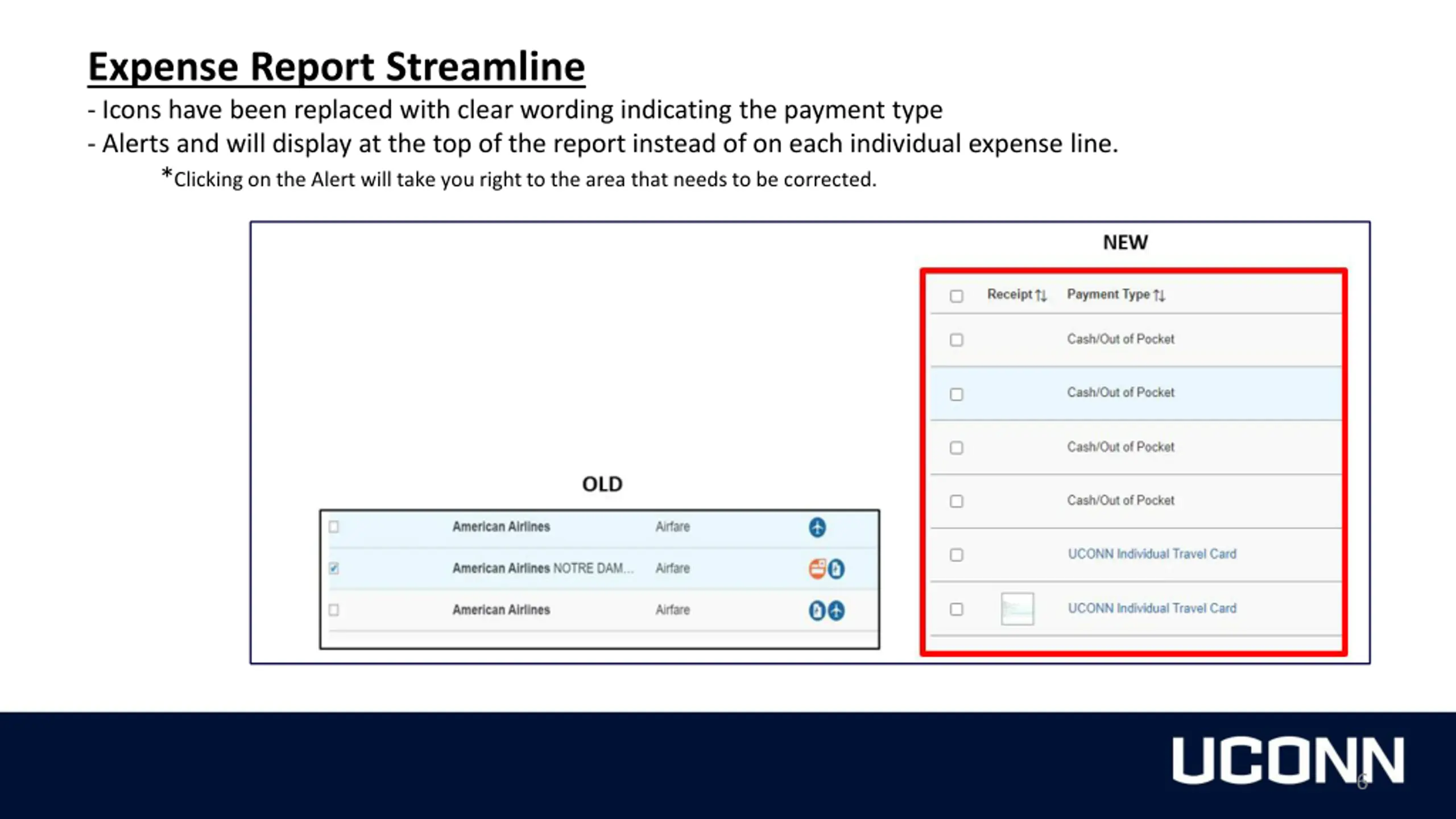Select 'Airfare' on the NOTRE DAM row
Image resolution: width=1456 pixels, height=819 pixels.
coord(672,568)
